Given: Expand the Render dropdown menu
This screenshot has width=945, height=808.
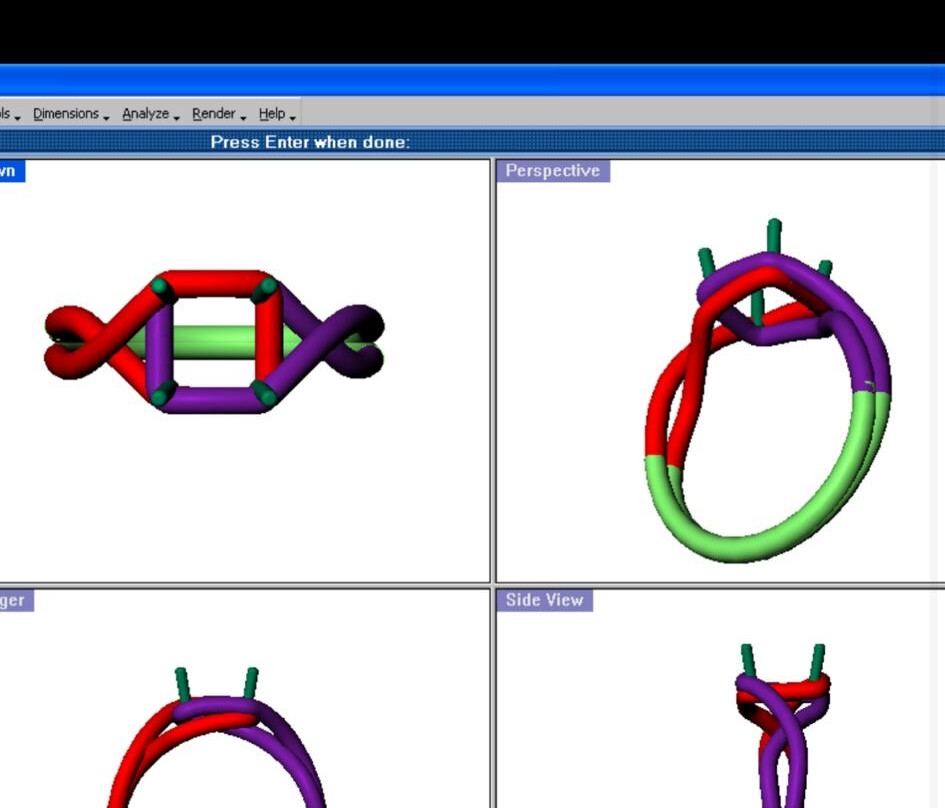Looking at the screenshot, I should 216,114.
